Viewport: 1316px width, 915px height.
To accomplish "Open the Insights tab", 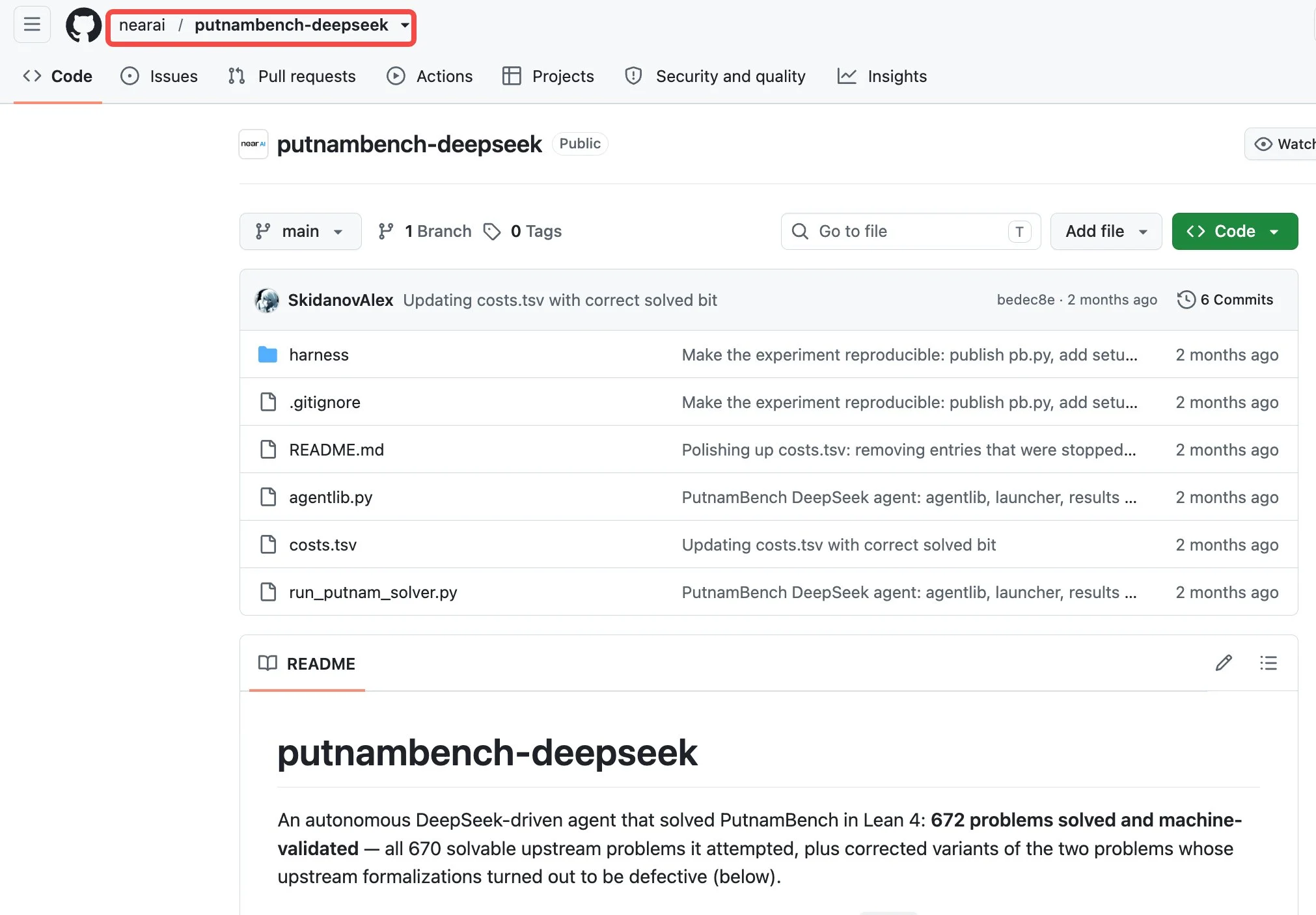I will pyautogui.click(x=882, y=76).
